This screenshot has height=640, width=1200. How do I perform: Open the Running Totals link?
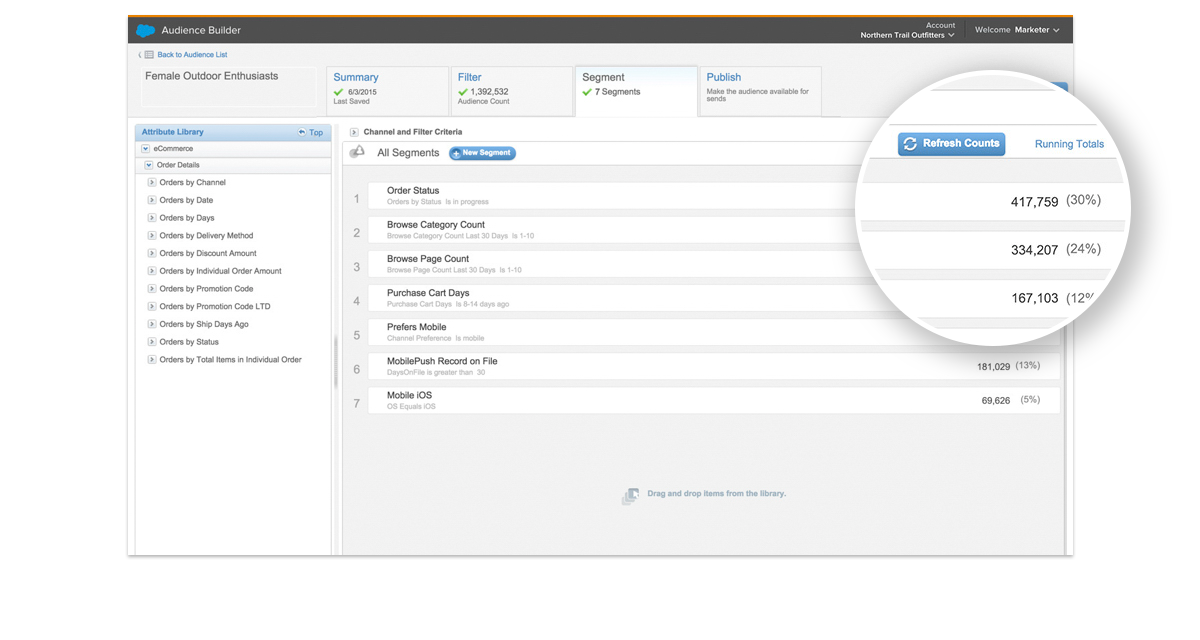pos(1068,144)
